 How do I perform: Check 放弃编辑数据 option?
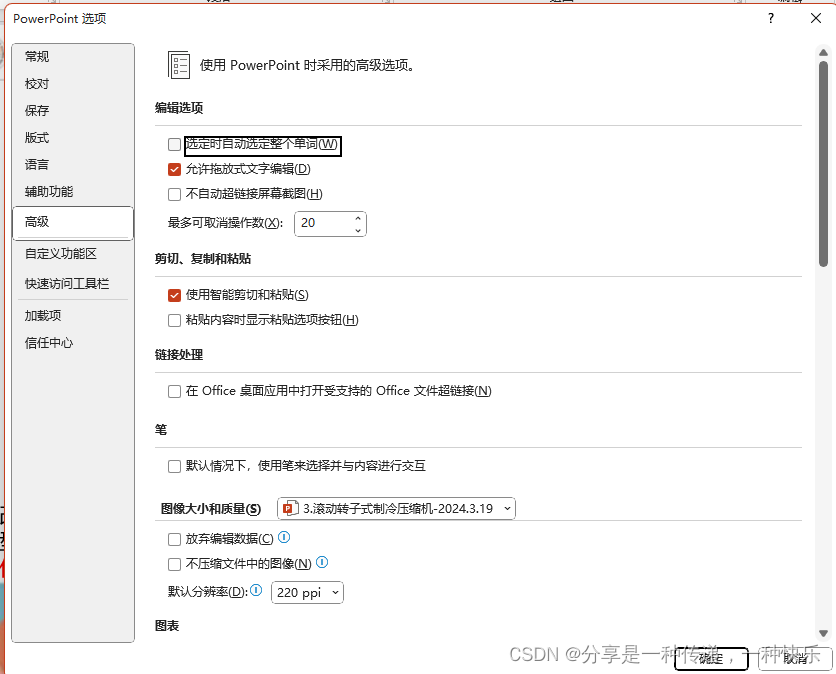(x=174, y=539)
